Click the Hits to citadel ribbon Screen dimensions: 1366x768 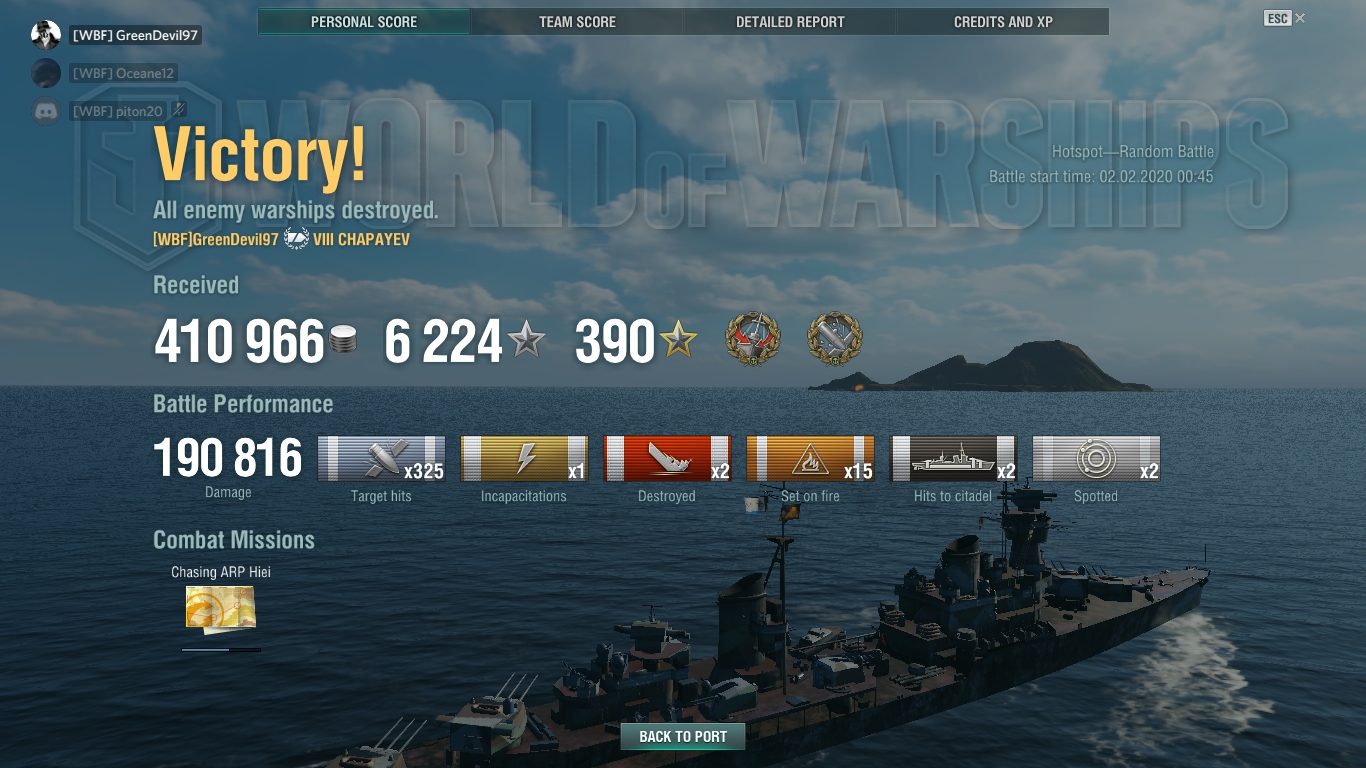[953, 459]
